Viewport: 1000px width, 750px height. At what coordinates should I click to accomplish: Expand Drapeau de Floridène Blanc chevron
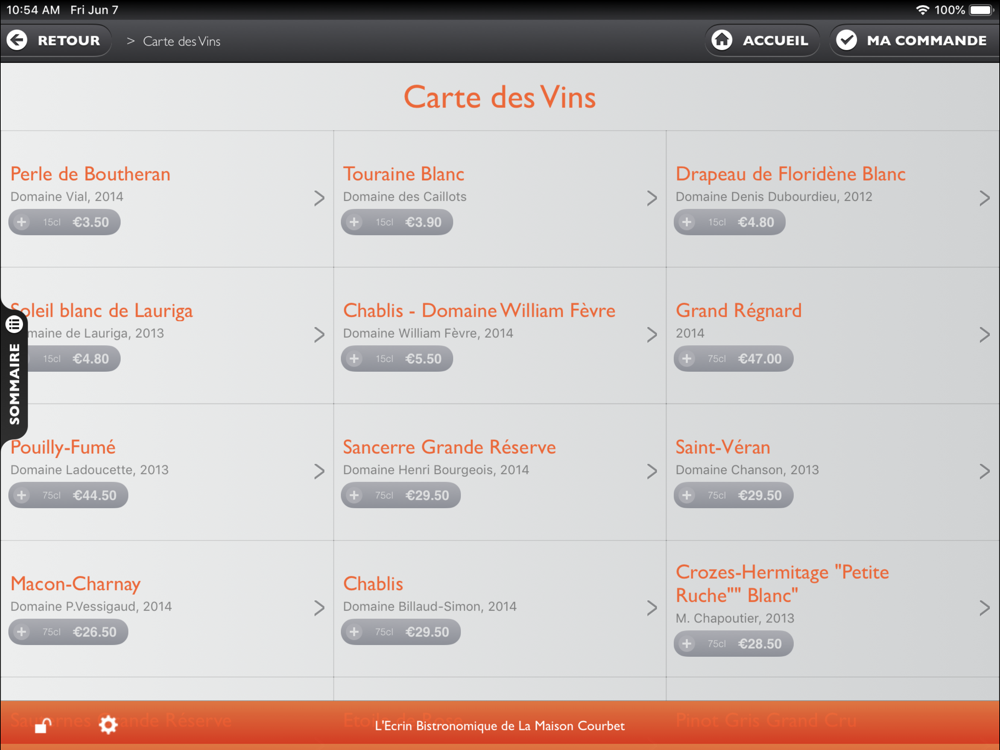[x=985, y=198]
